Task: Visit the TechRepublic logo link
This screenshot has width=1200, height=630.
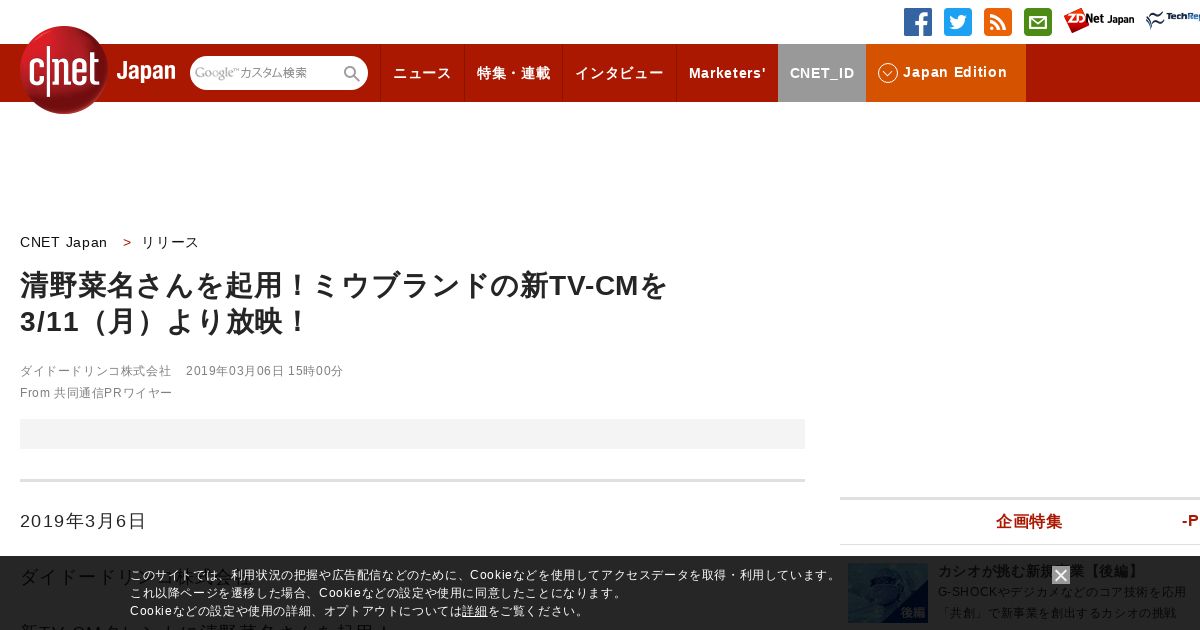Action: click(1173, 20)
